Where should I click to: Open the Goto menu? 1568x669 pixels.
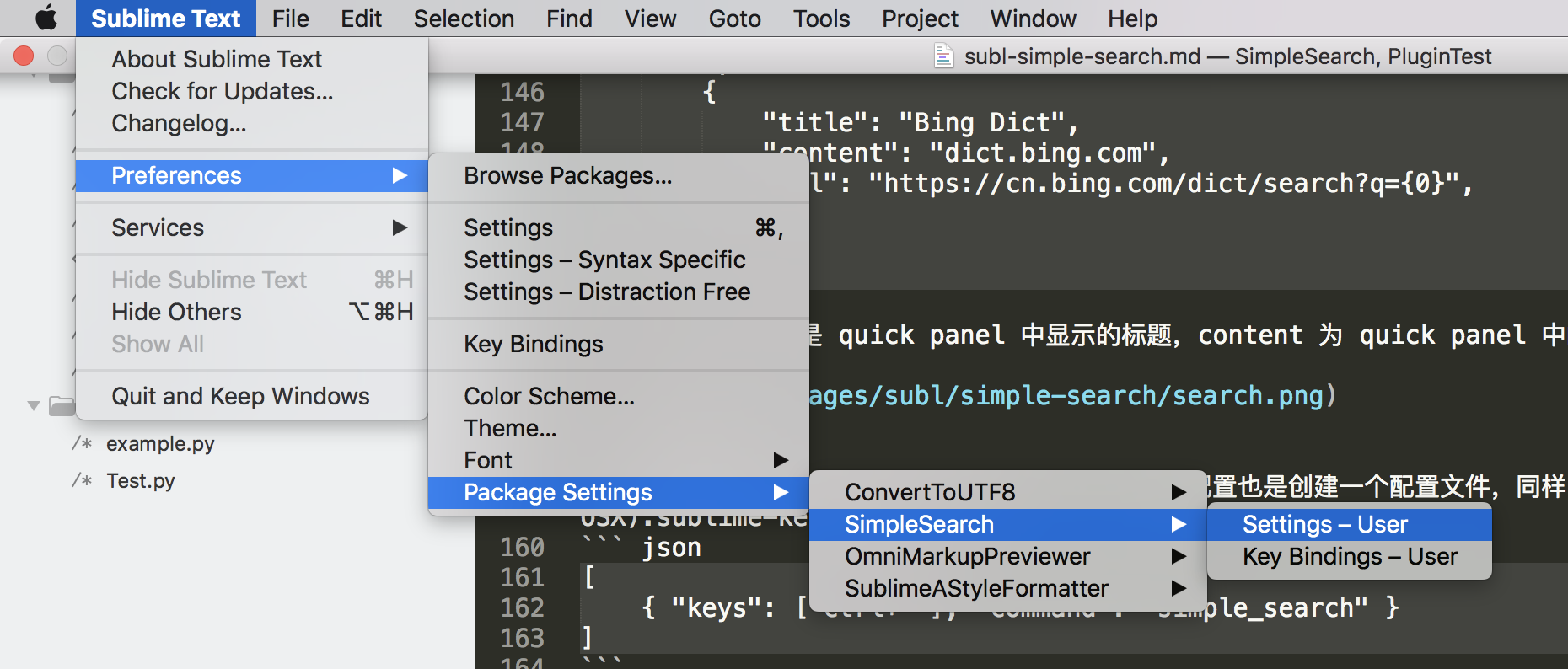click(x=734, y=19)
